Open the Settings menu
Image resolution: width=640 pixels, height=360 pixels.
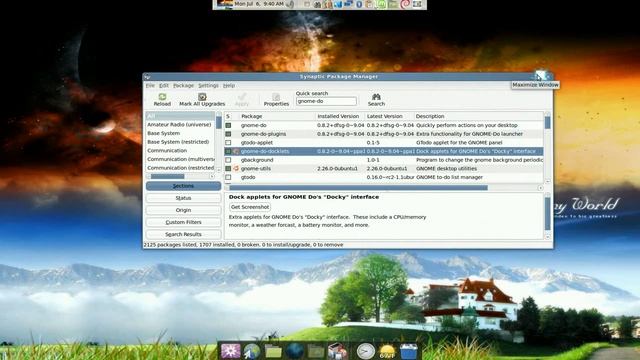(208, 85)
